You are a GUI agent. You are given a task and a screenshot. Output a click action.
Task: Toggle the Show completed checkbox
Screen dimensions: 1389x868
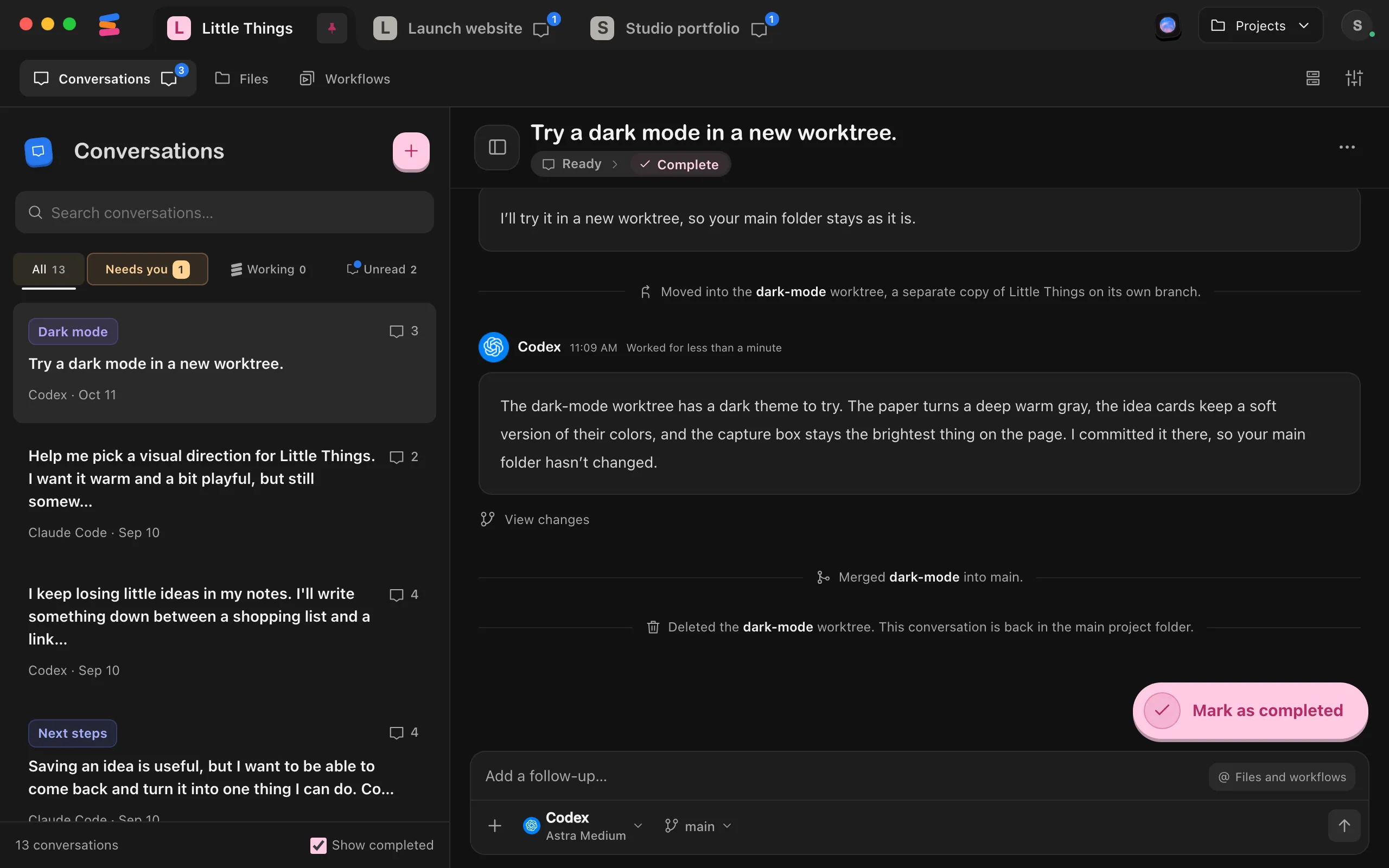click(x=318, y=845)
